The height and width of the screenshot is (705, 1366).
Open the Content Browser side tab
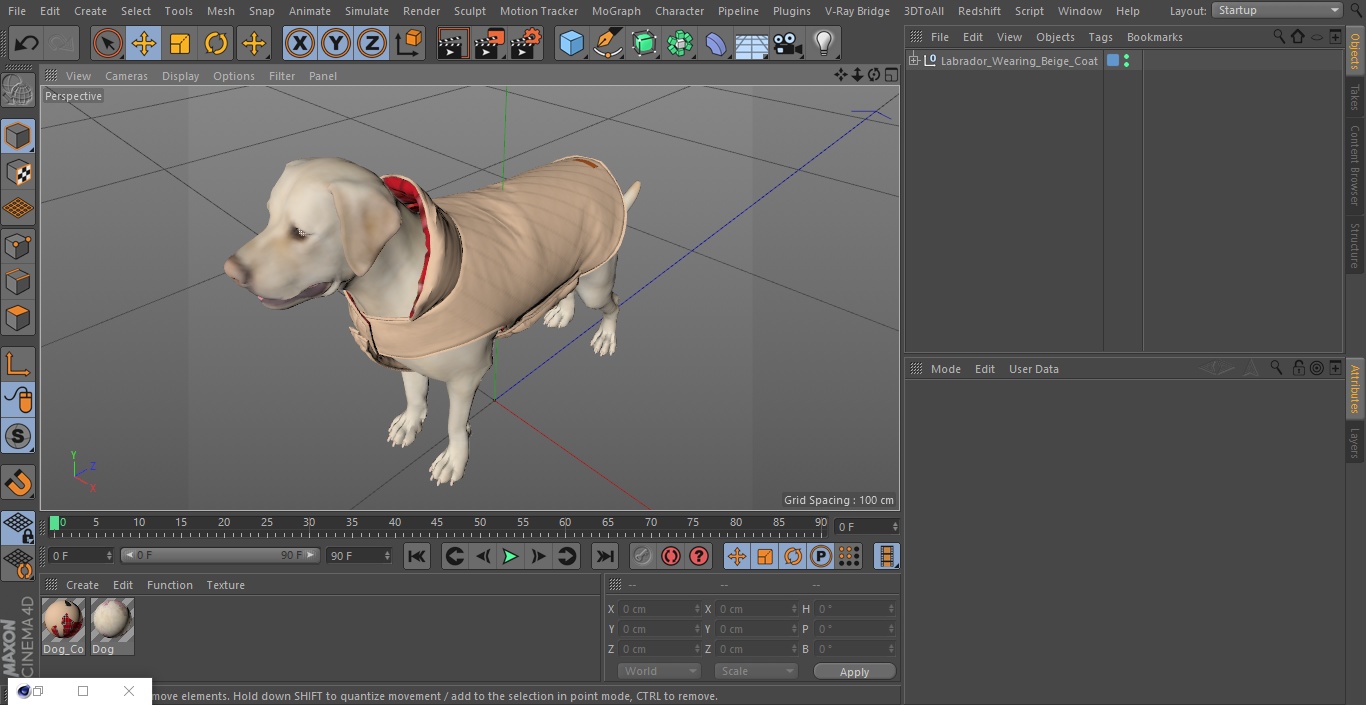(x=1355, y=165)
